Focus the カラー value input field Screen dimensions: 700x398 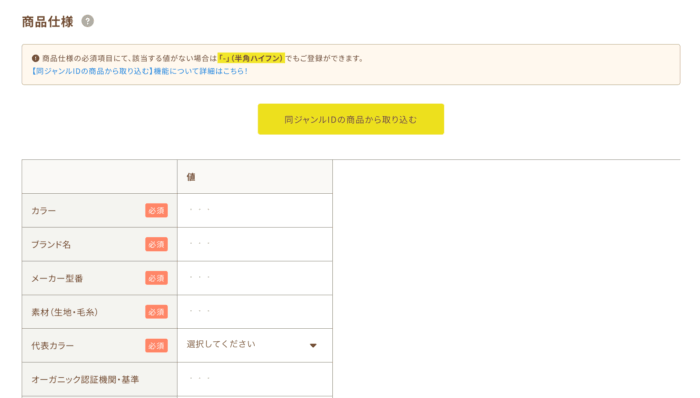[x=254, y=210]
